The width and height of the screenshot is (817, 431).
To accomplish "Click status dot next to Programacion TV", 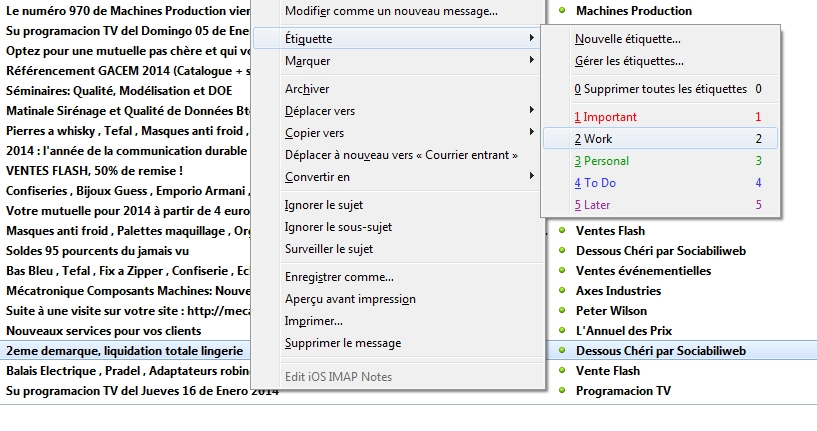I will (563, 391).
